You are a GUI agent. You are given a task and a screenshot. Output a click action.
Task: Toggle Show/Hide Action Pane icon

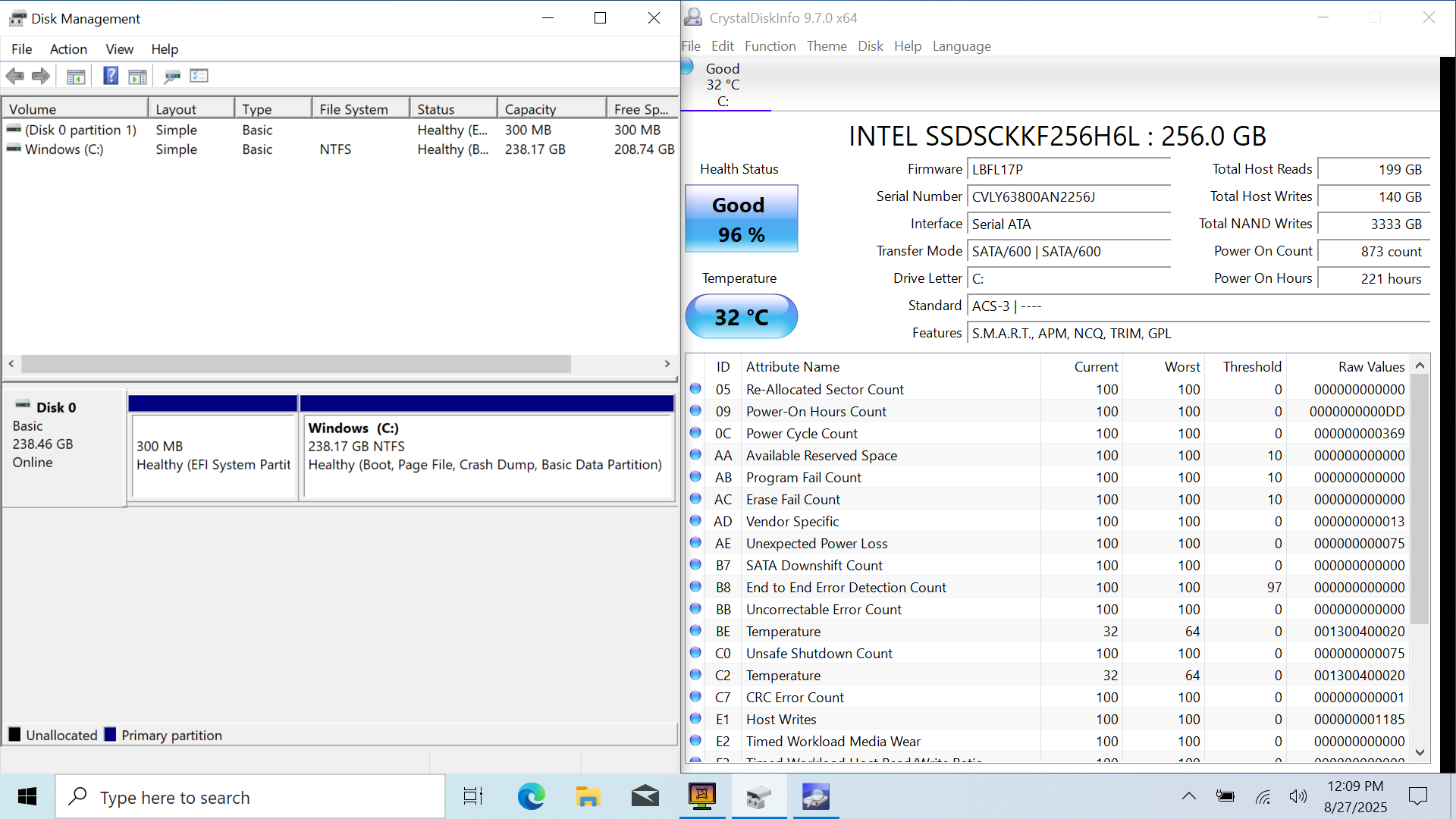tap(137, 76)
